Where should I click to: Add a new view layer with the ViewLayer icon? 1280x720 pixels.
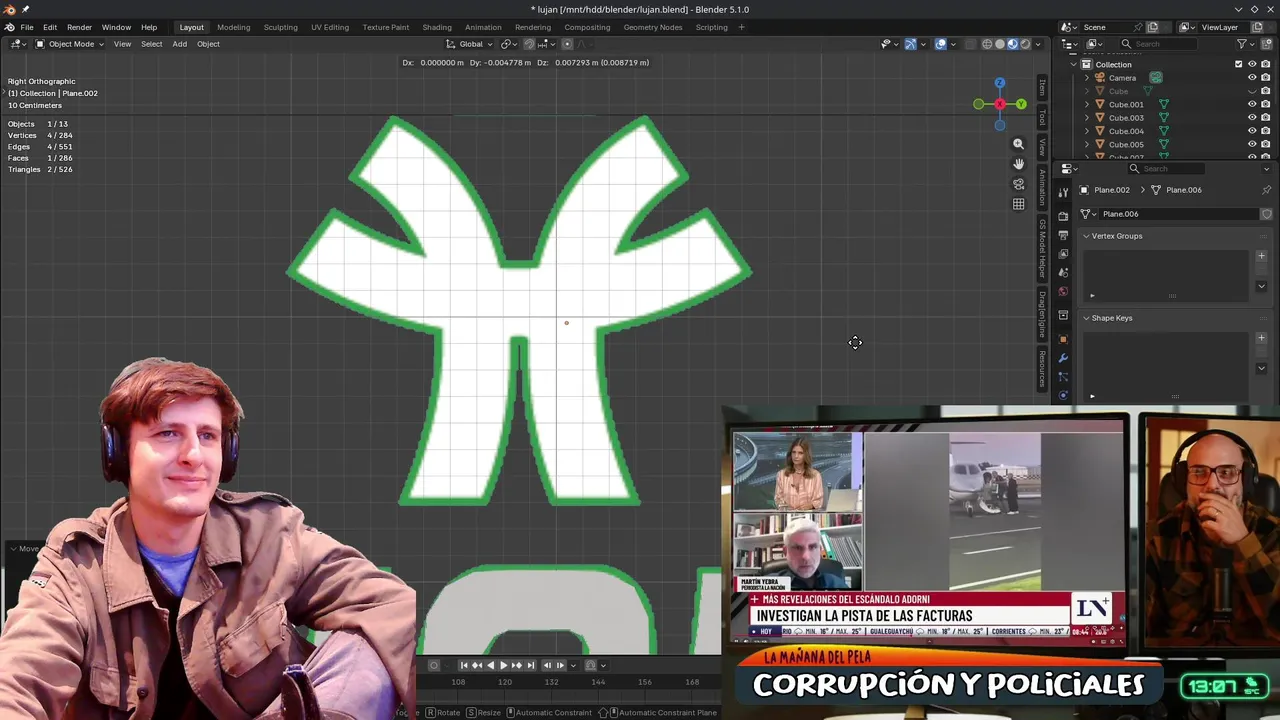pos(1256,27)
